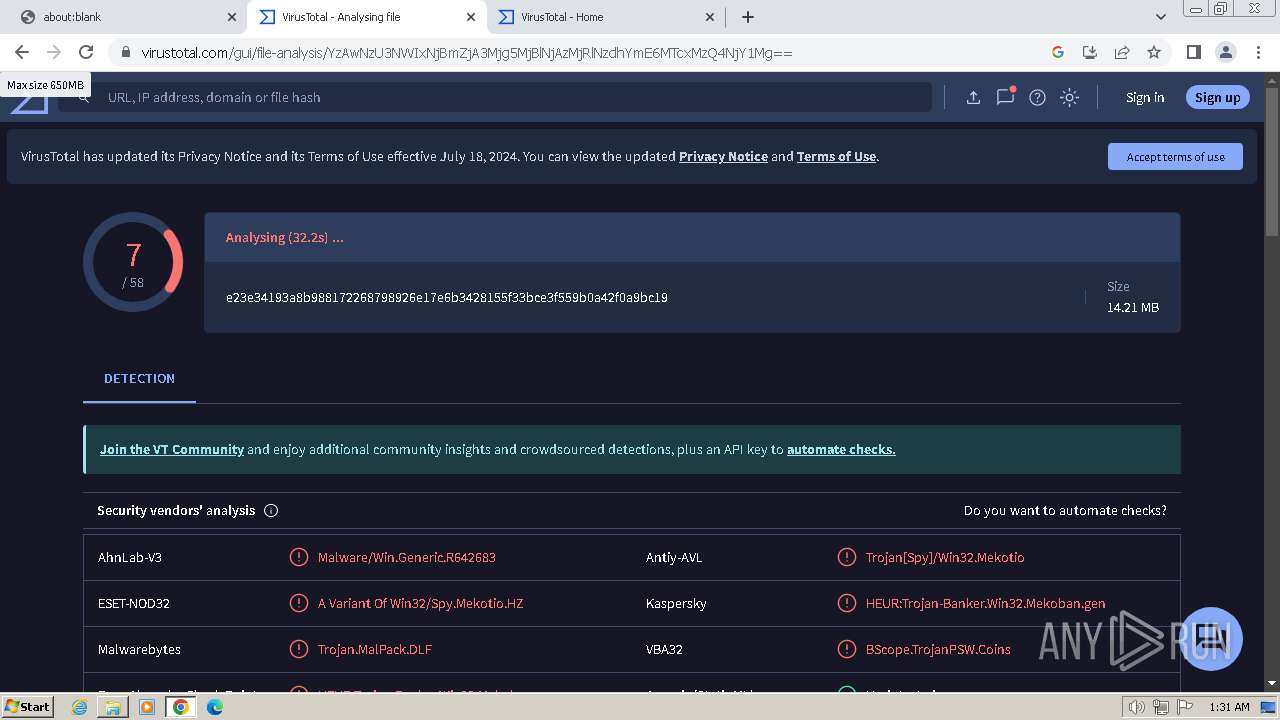Expand tab search dropdown
Image resolution: width=1280 pixels, height=720 pixels.
pos(1160,17)
